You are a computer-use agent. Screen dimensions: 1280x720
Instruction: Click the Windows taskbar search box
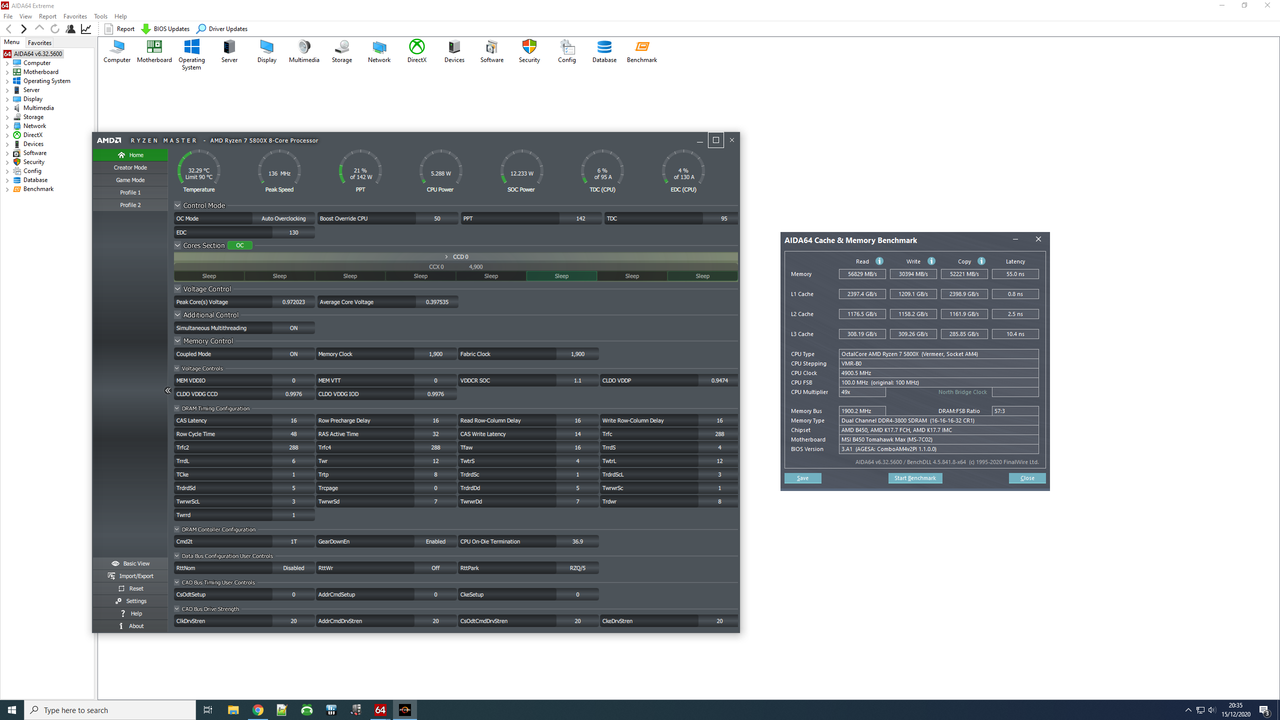click(x=108, y=710)
